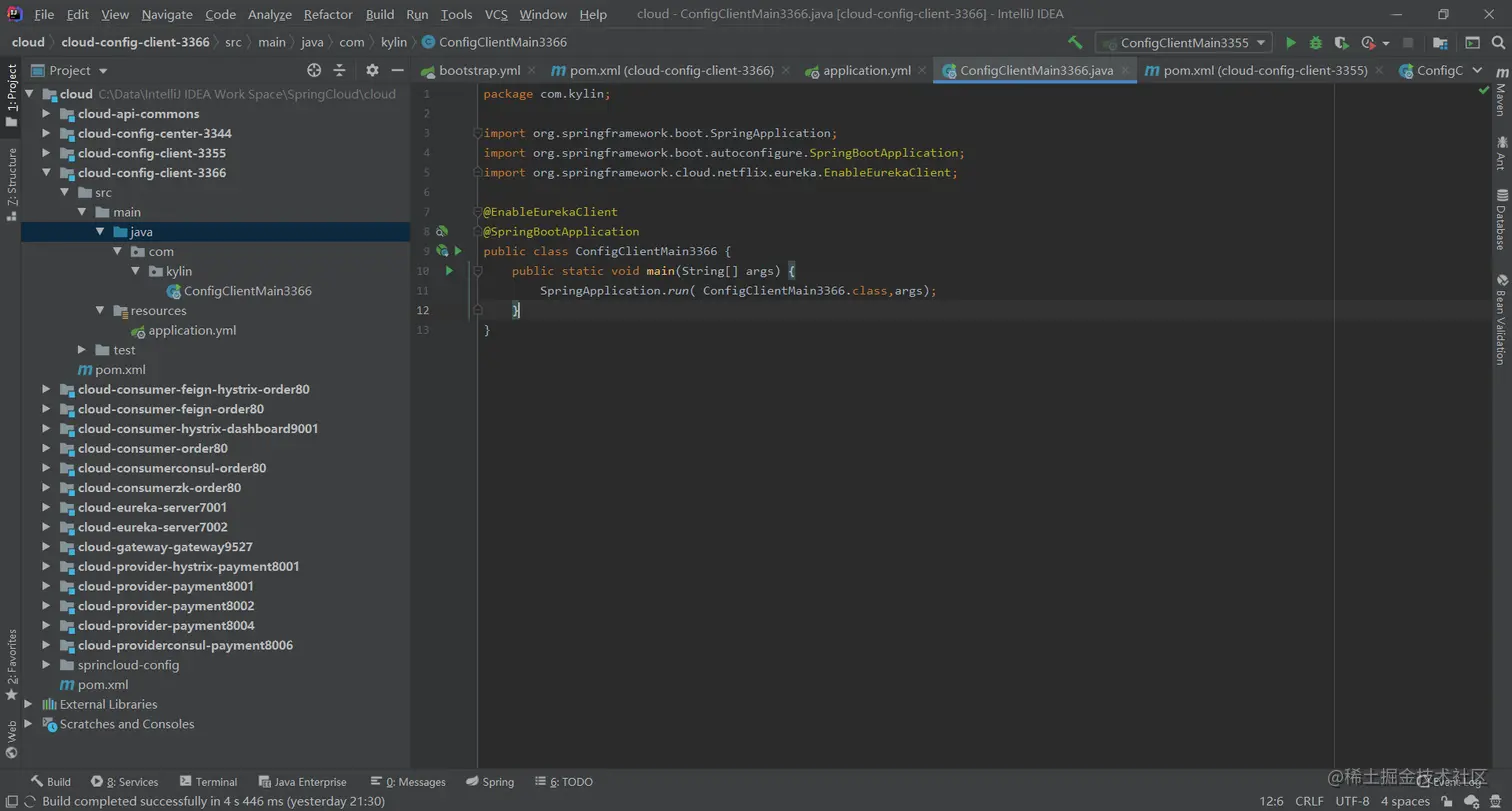The width and height of the screenshot is (1512, 811).
Task: Click the Profiler run icon in toolbar
Action: (1368, 43)
